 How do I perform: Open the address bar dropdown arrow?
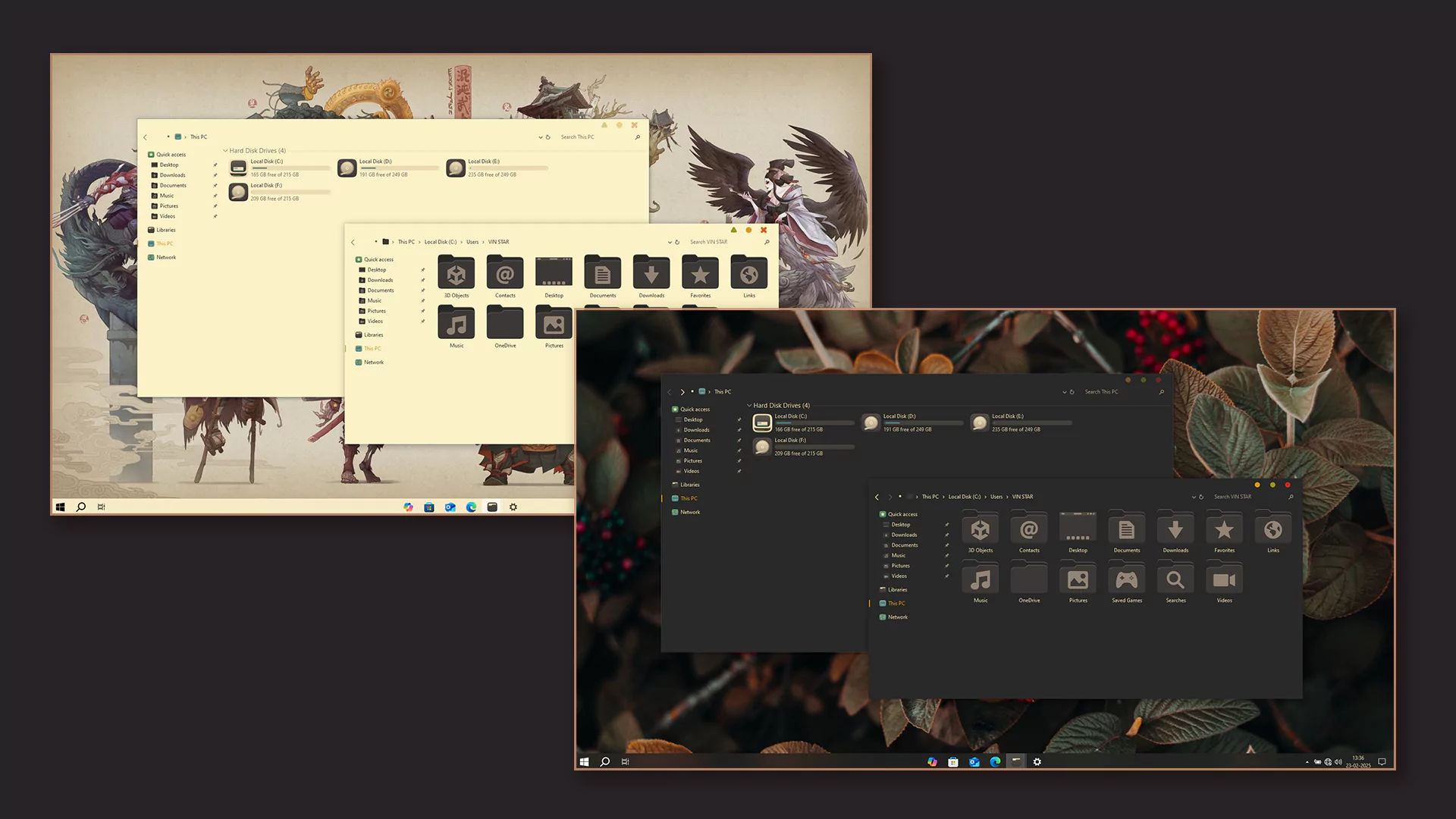(1193, 497)
